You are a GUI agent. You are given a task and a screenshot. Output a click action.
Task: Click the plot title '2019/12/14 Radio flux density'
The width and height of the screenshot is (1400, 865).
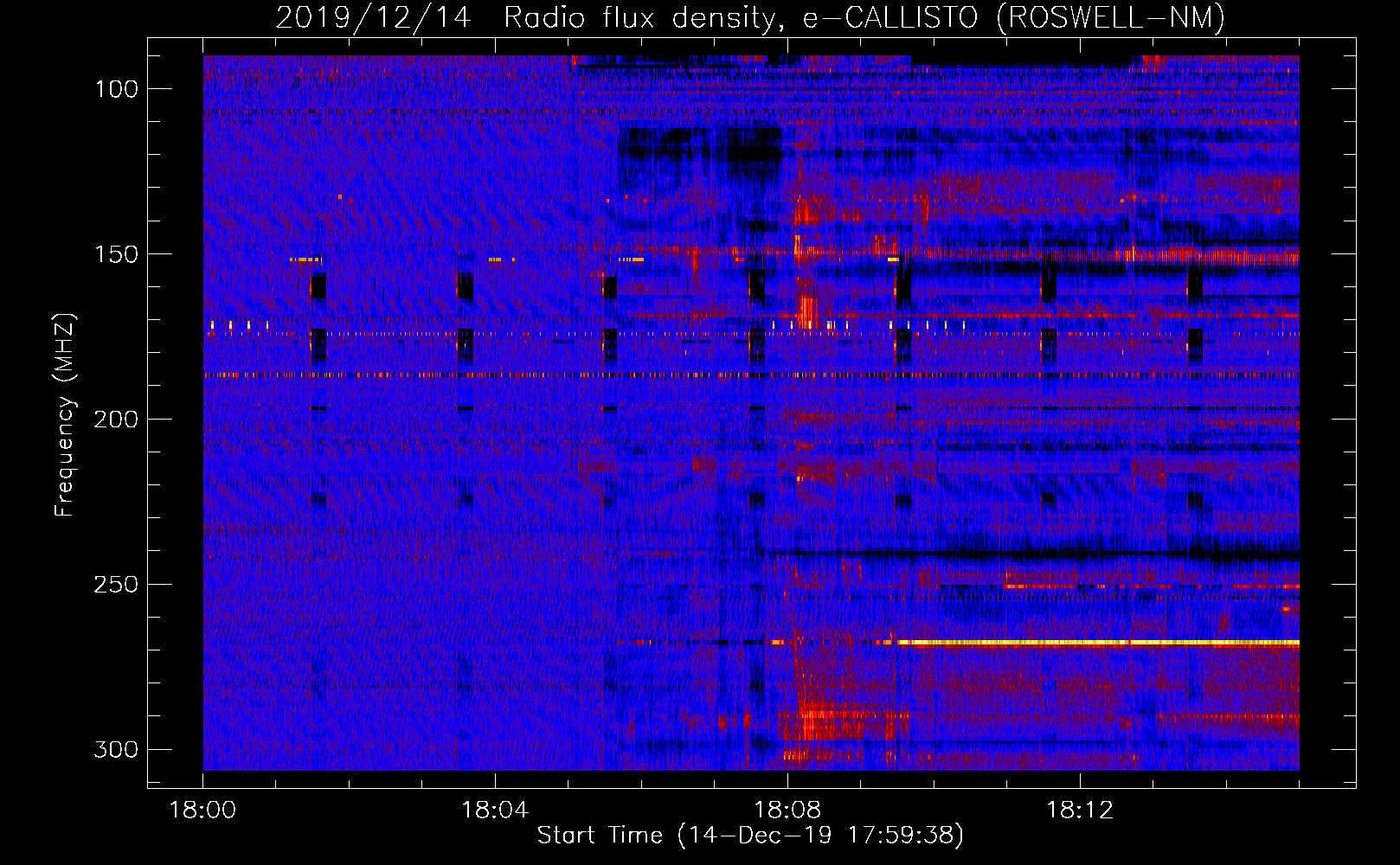click(750, 18)
